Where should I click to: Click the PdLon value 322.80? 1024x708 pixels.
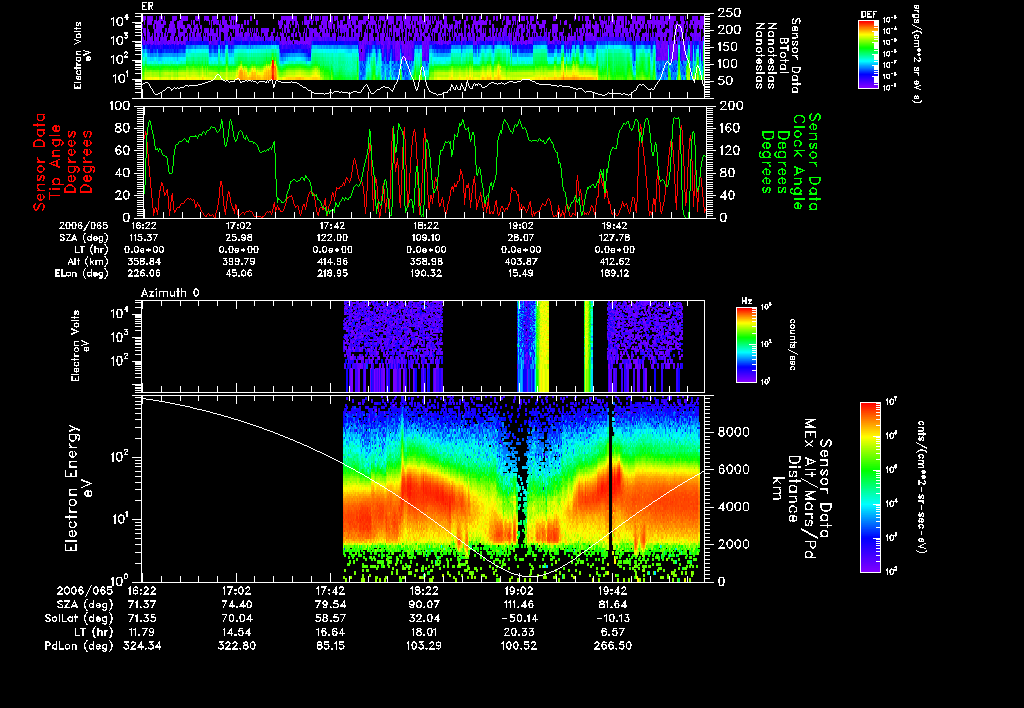coord(236,646)
